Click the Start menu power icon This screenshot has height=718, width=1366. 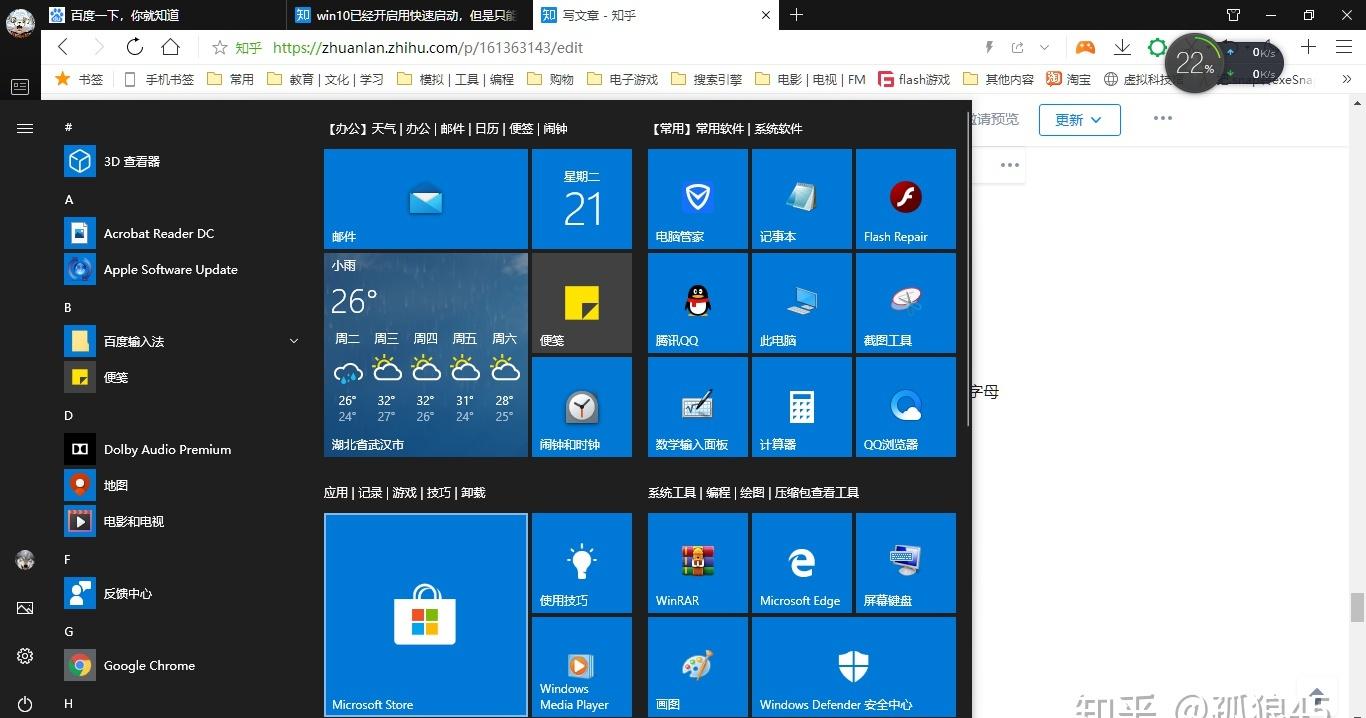tap(25, 705)
